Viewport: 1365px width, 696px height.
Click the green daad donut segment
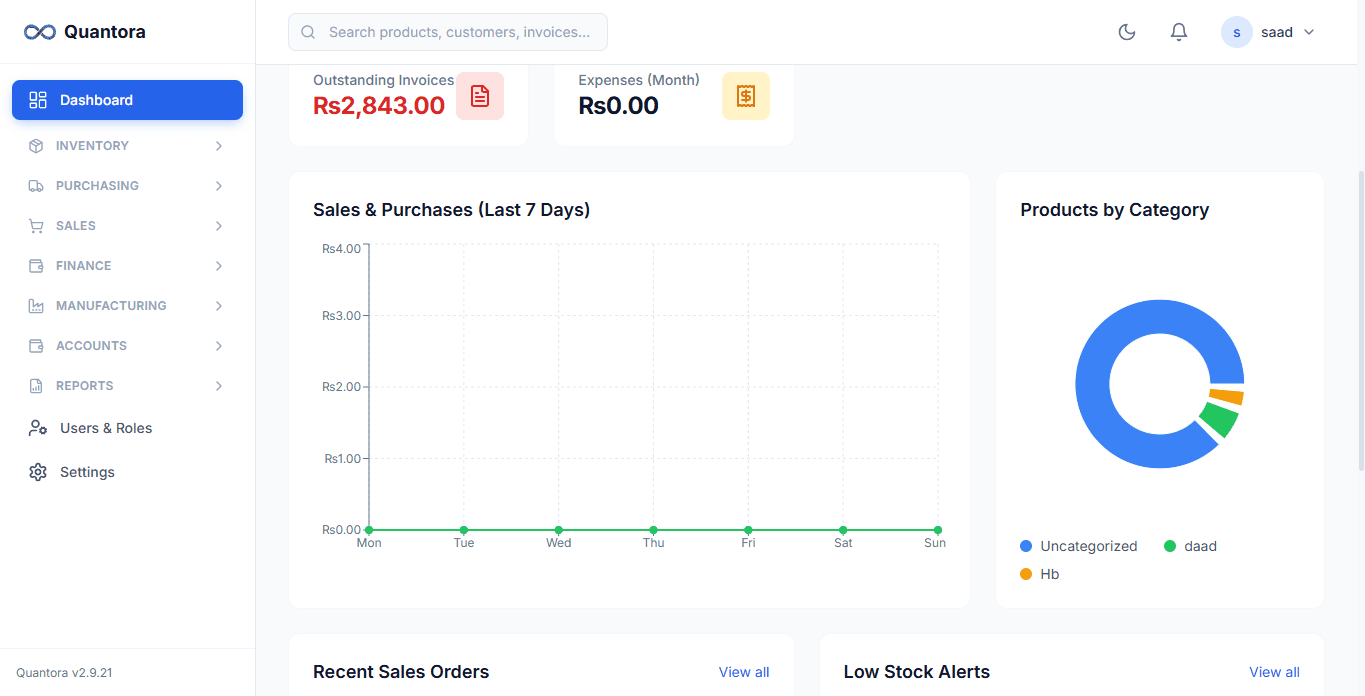coord(1219,420)
